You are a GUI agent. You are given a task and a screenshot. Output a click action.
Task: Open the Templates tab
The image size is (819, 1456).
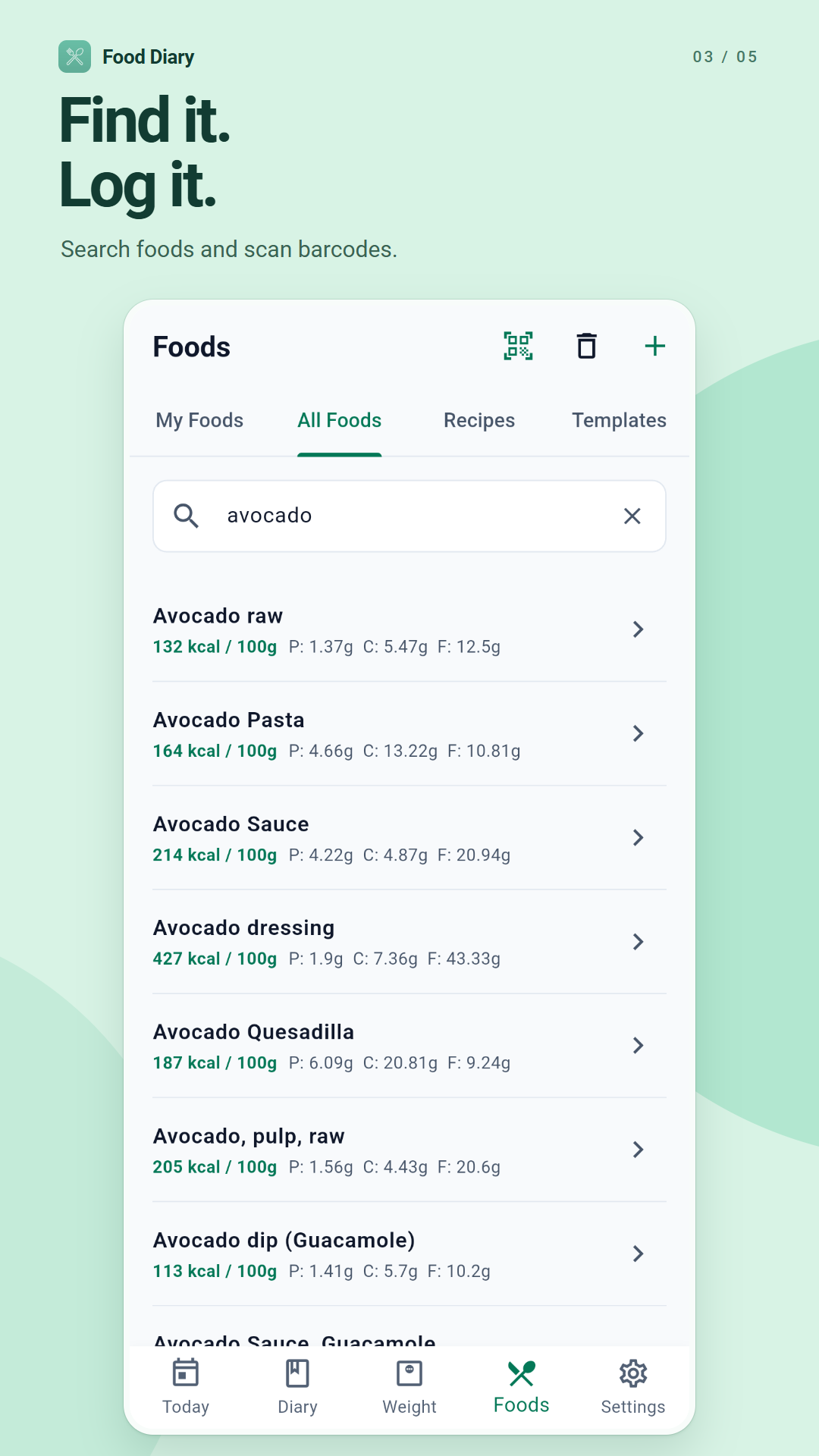pyautogui.click(x=619, y=421)
